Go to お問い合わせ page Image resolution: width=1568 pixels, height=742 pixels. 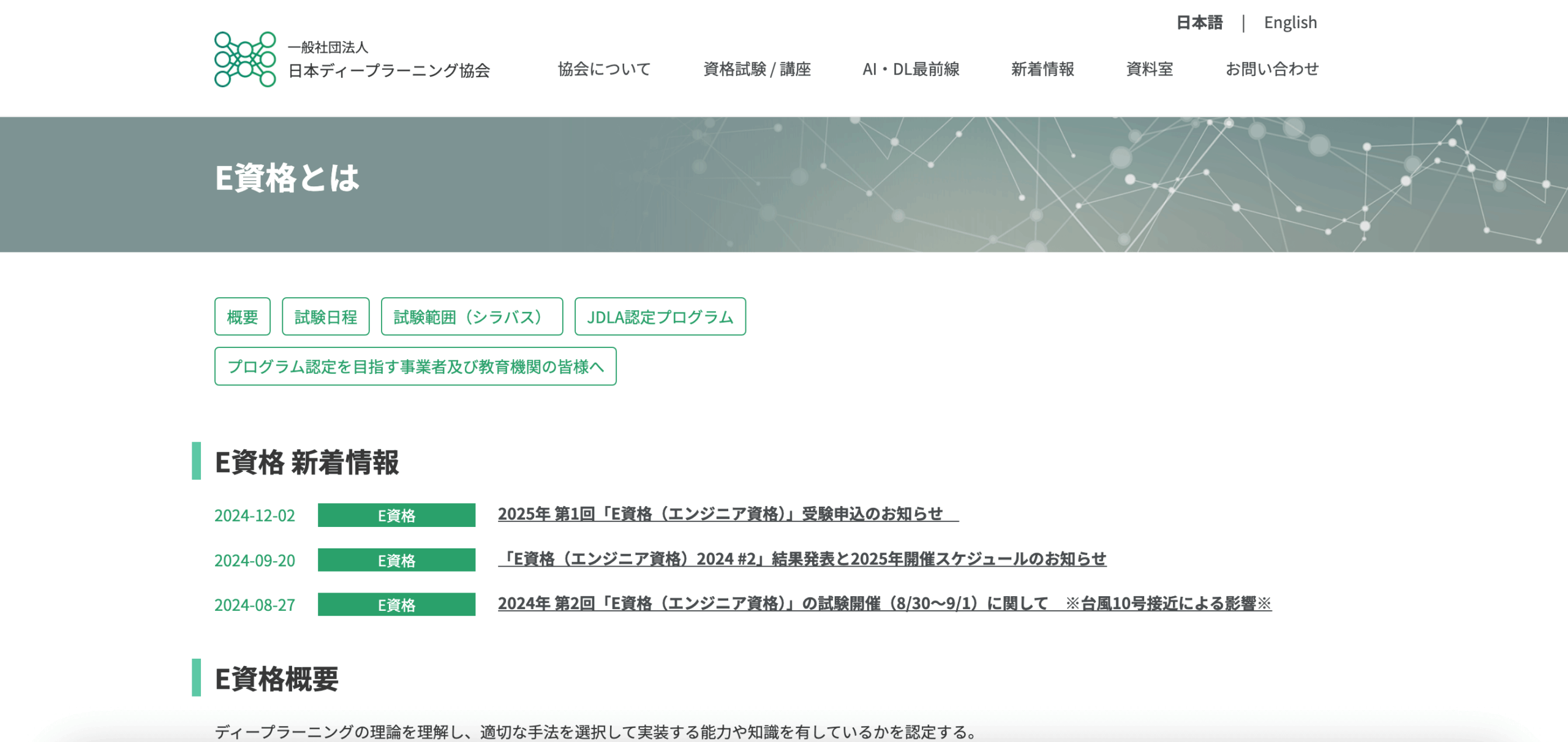tap(1272, 69)
